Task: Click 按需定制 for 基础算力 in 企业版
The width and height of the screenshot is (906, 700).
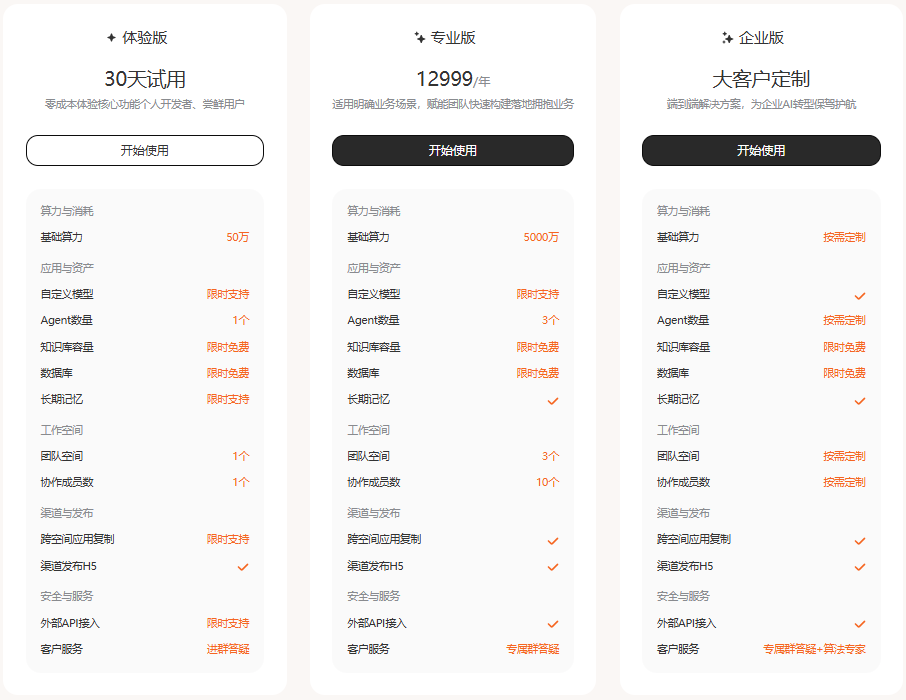Action: [x=844, y=237]
